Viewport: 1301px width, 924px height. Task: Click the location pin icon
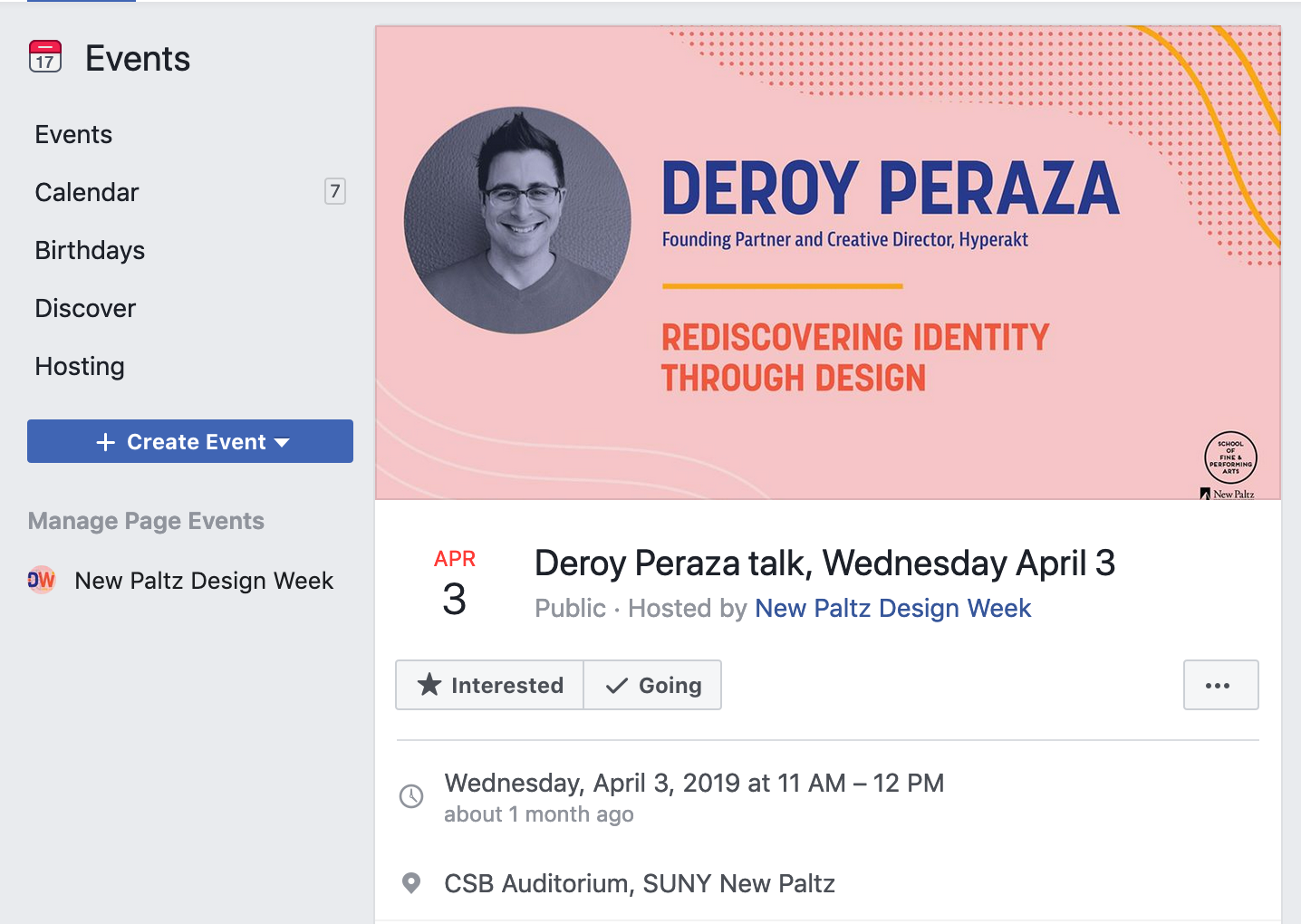411,883
